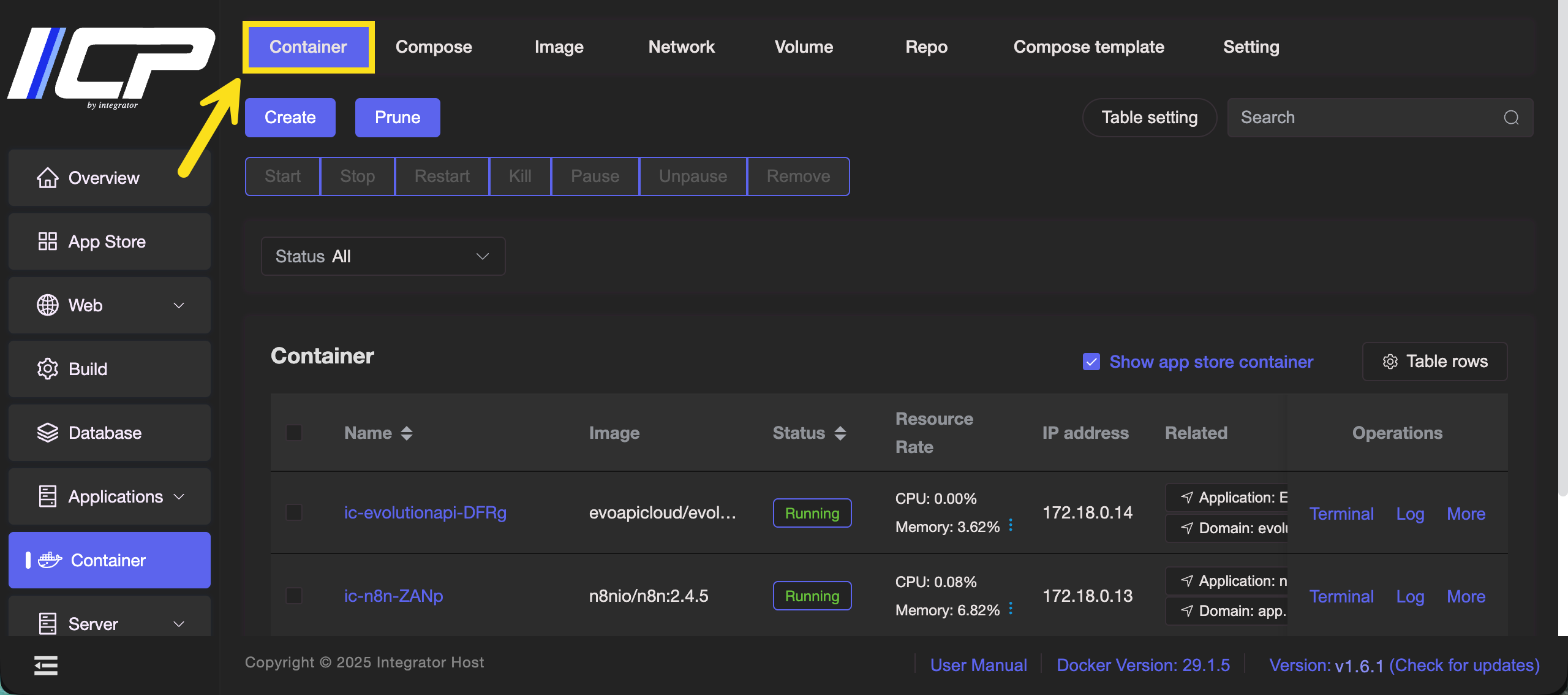This screenshot has width=1568, height=695.
Task: Collapse the sidebar with the menu-fold icon
Action: (46, 665)
